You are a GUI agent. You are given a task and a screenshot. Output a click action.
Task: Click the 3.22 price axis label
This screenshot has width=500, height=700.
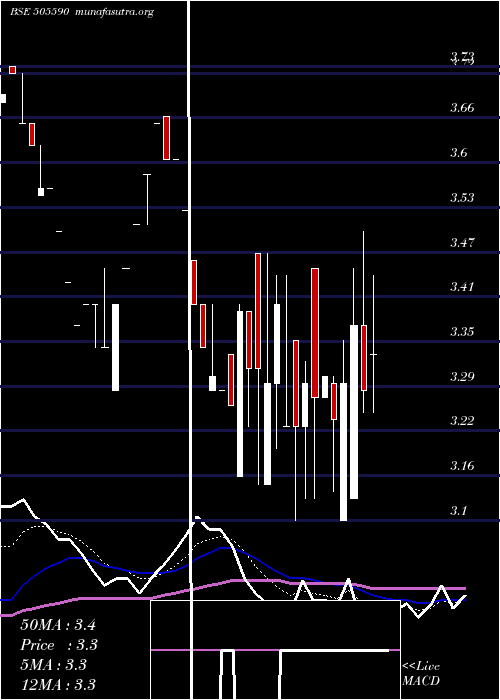(462, 421)
